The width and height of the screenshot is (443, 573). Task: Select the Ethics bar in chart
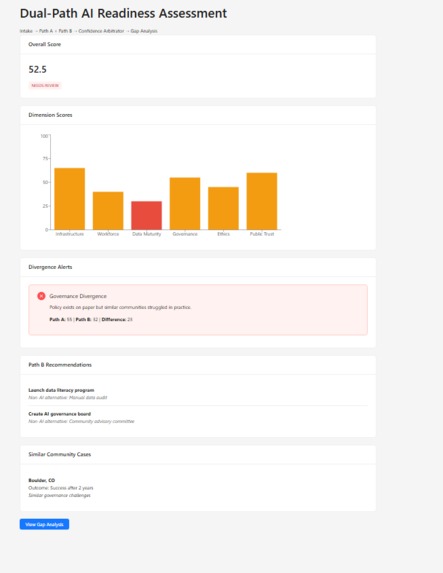point(223,208)
